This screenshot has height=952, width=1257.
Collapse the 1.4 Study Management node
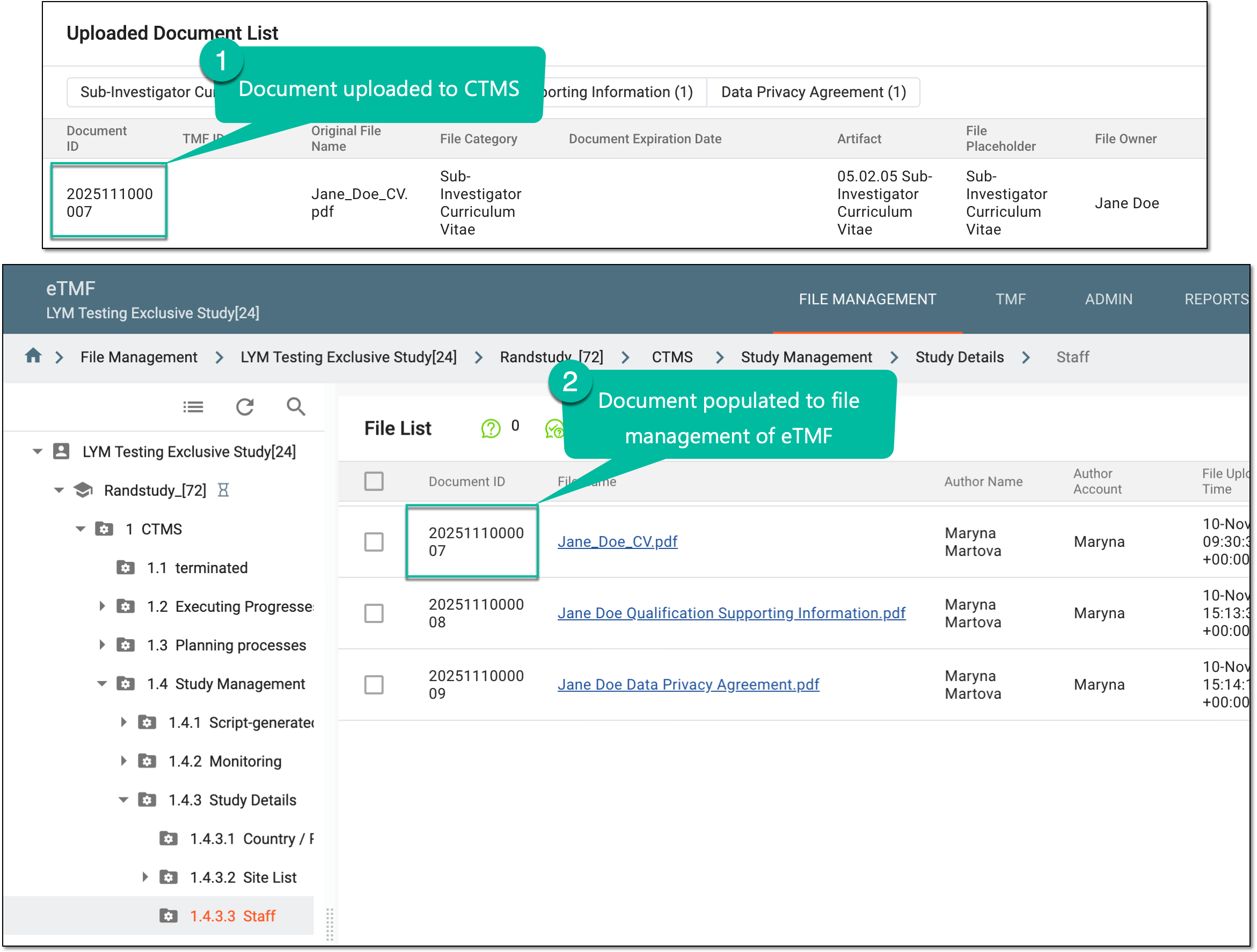[x=103, y=683]
